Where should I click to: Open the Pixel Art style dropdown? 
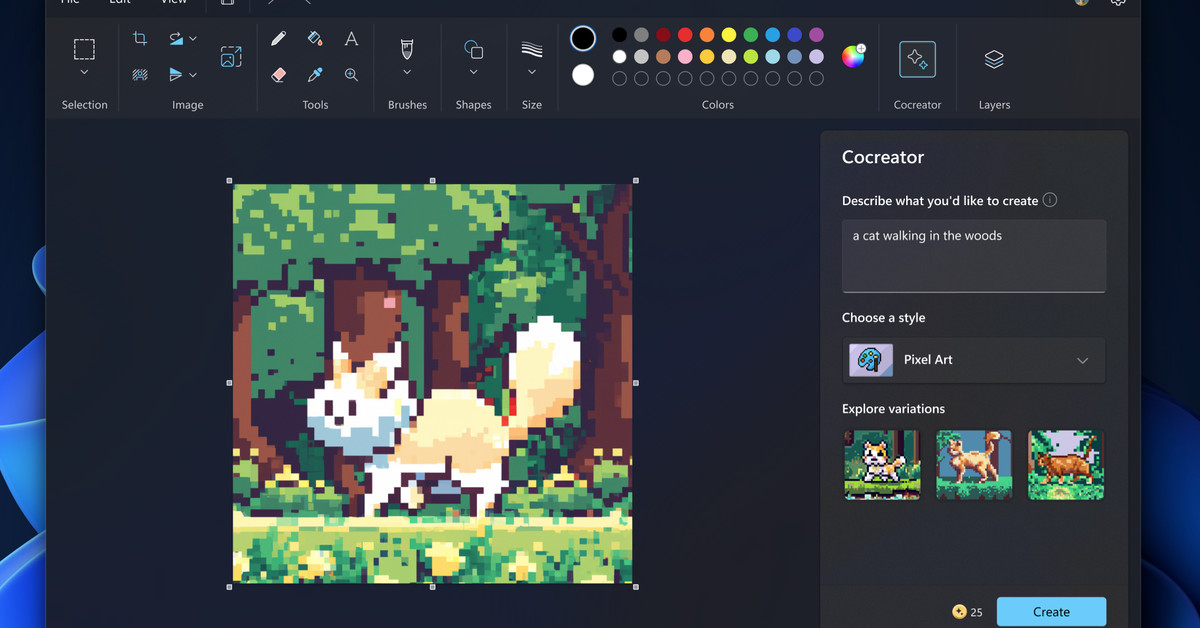(x=973, y=360)
